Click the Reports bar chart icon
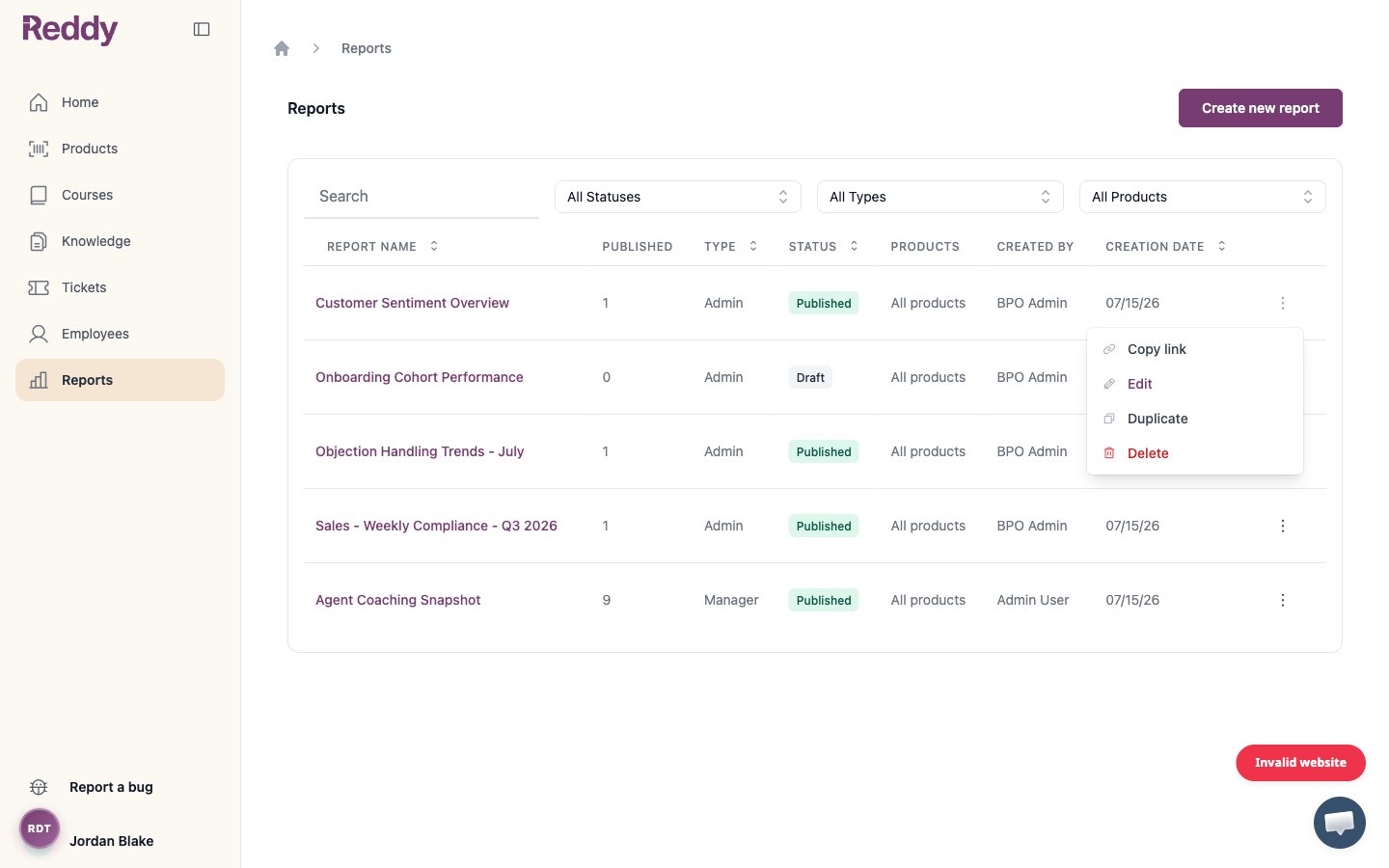Viewport: 1389px width, 868px height. (x=39, y=380)
